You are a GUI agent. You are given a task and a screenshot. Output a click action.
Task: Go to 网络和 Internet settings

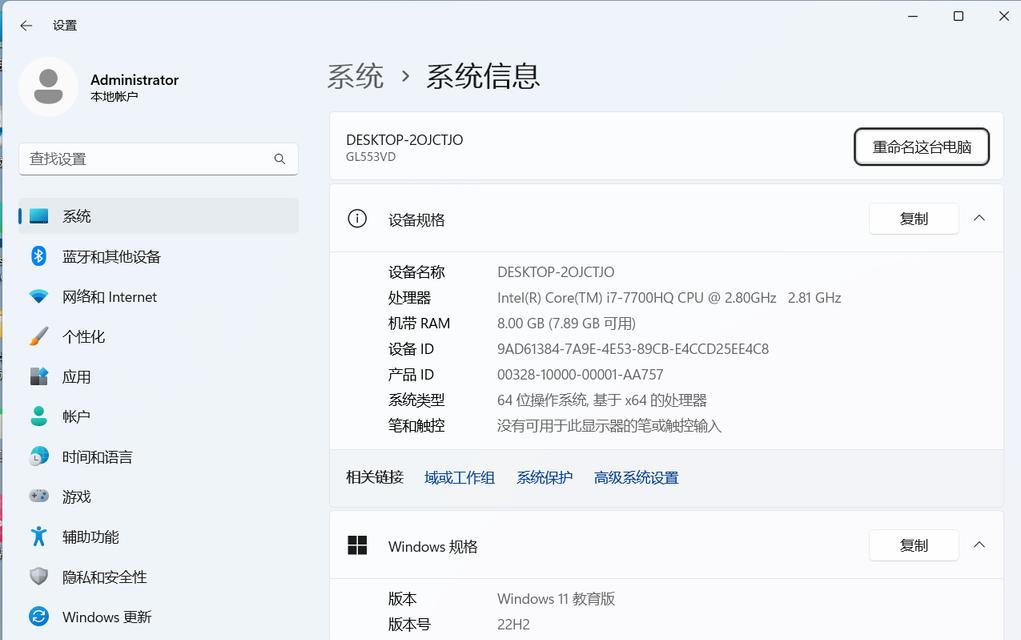159,297
